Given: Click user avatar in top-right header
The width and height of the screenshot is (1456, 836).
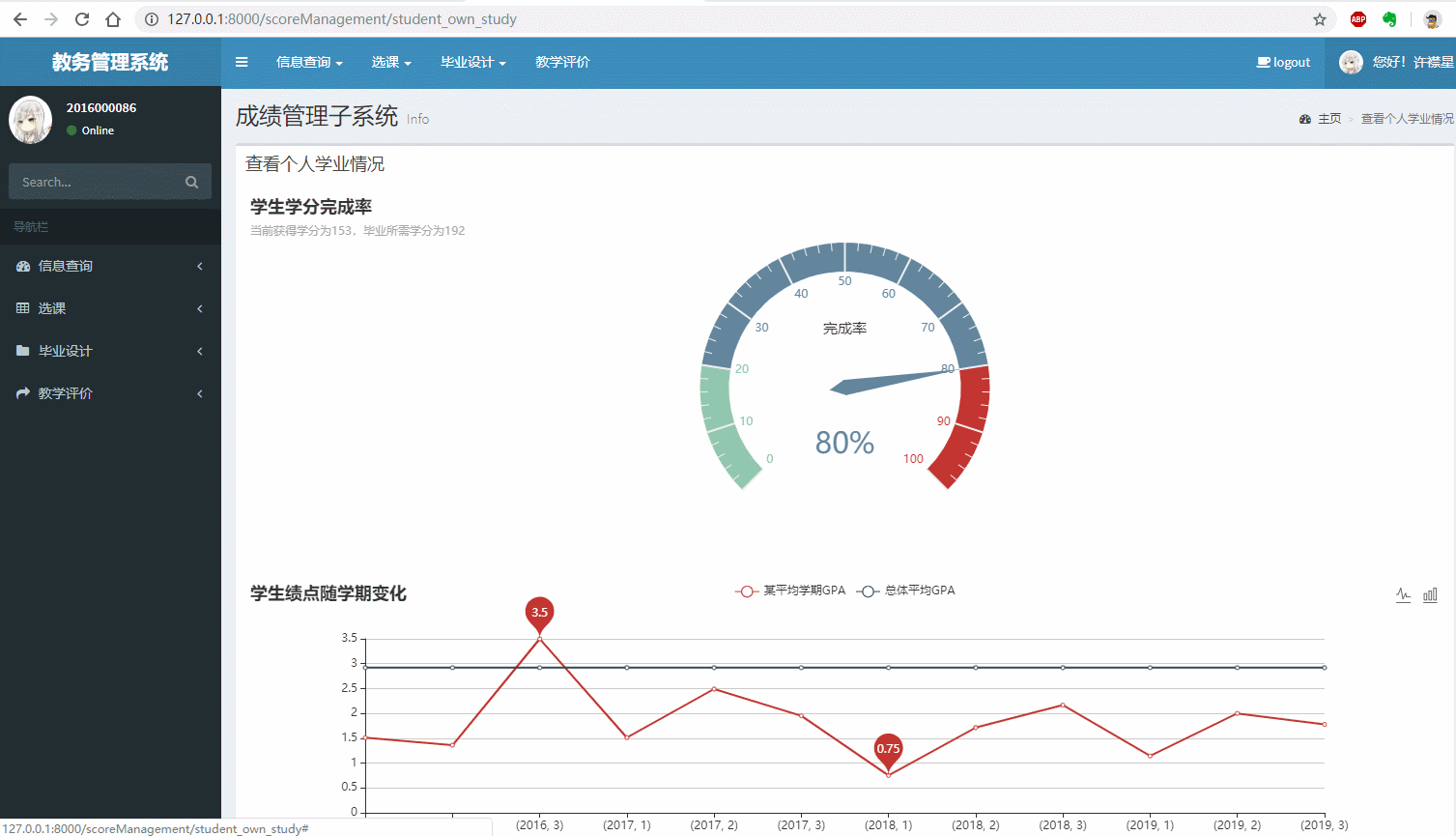Looking at the screenshot, I should coord(1351,62).
